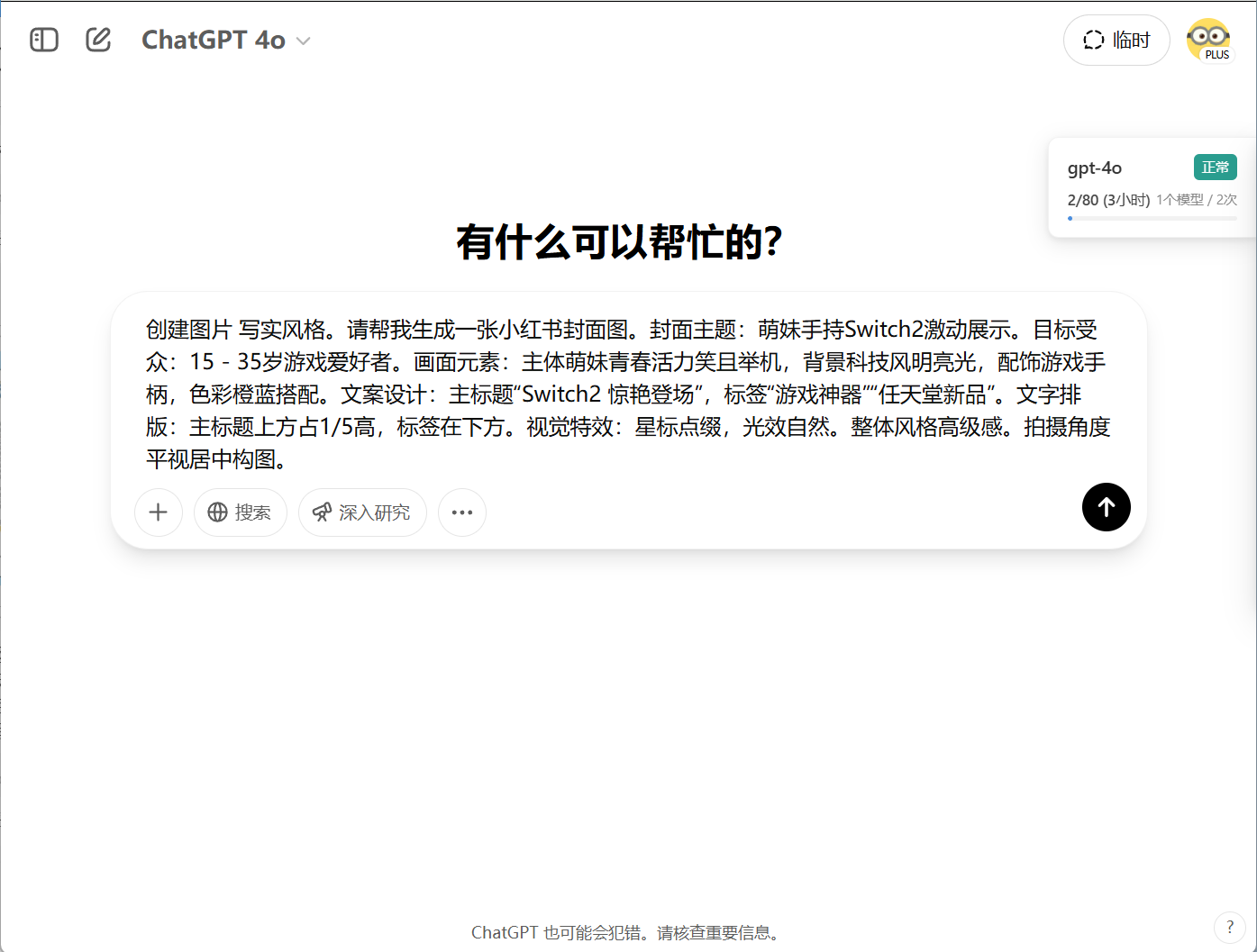Open the ChatGPT 4o model title

click(214, 41)
